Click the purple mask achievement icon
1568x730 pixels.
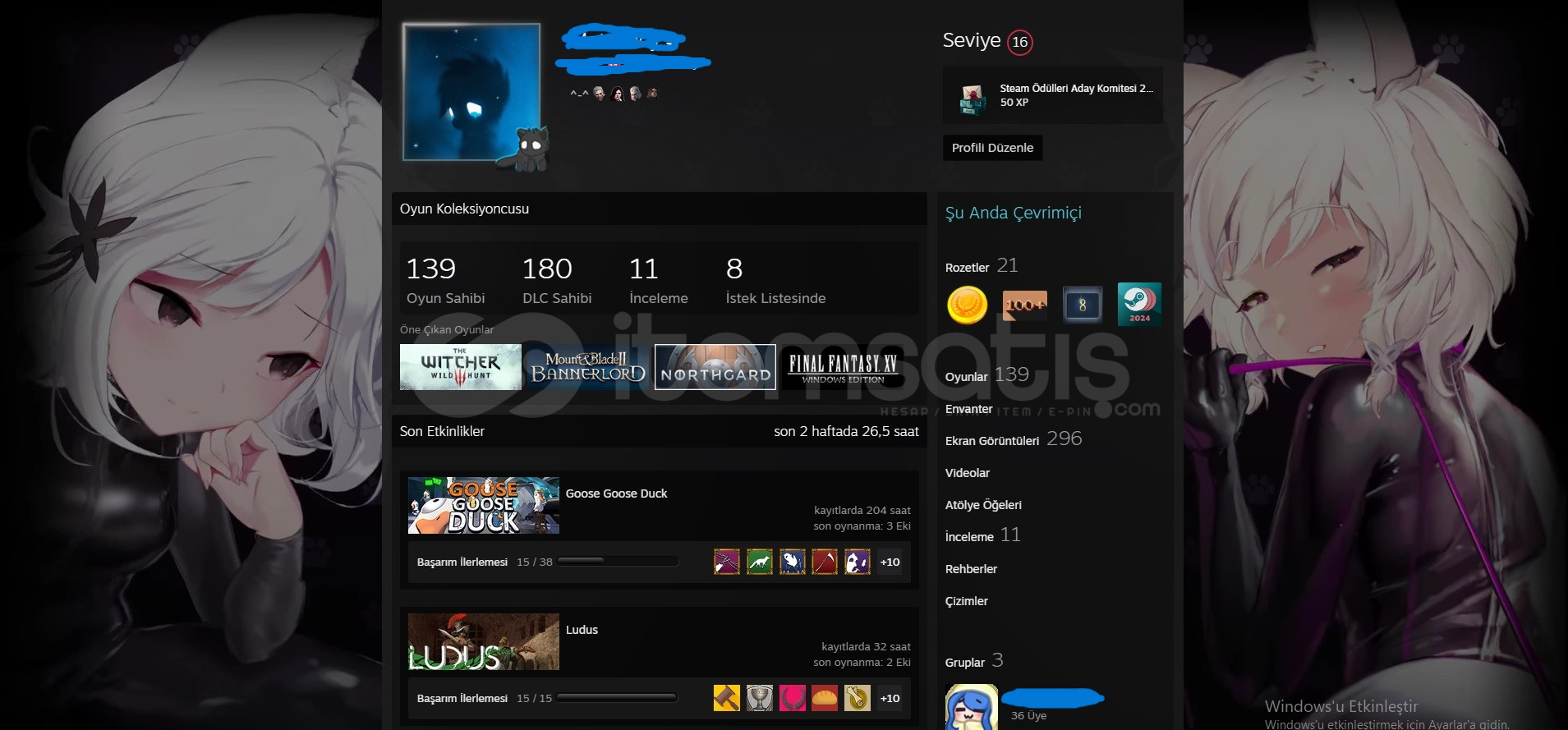point(858,562)
